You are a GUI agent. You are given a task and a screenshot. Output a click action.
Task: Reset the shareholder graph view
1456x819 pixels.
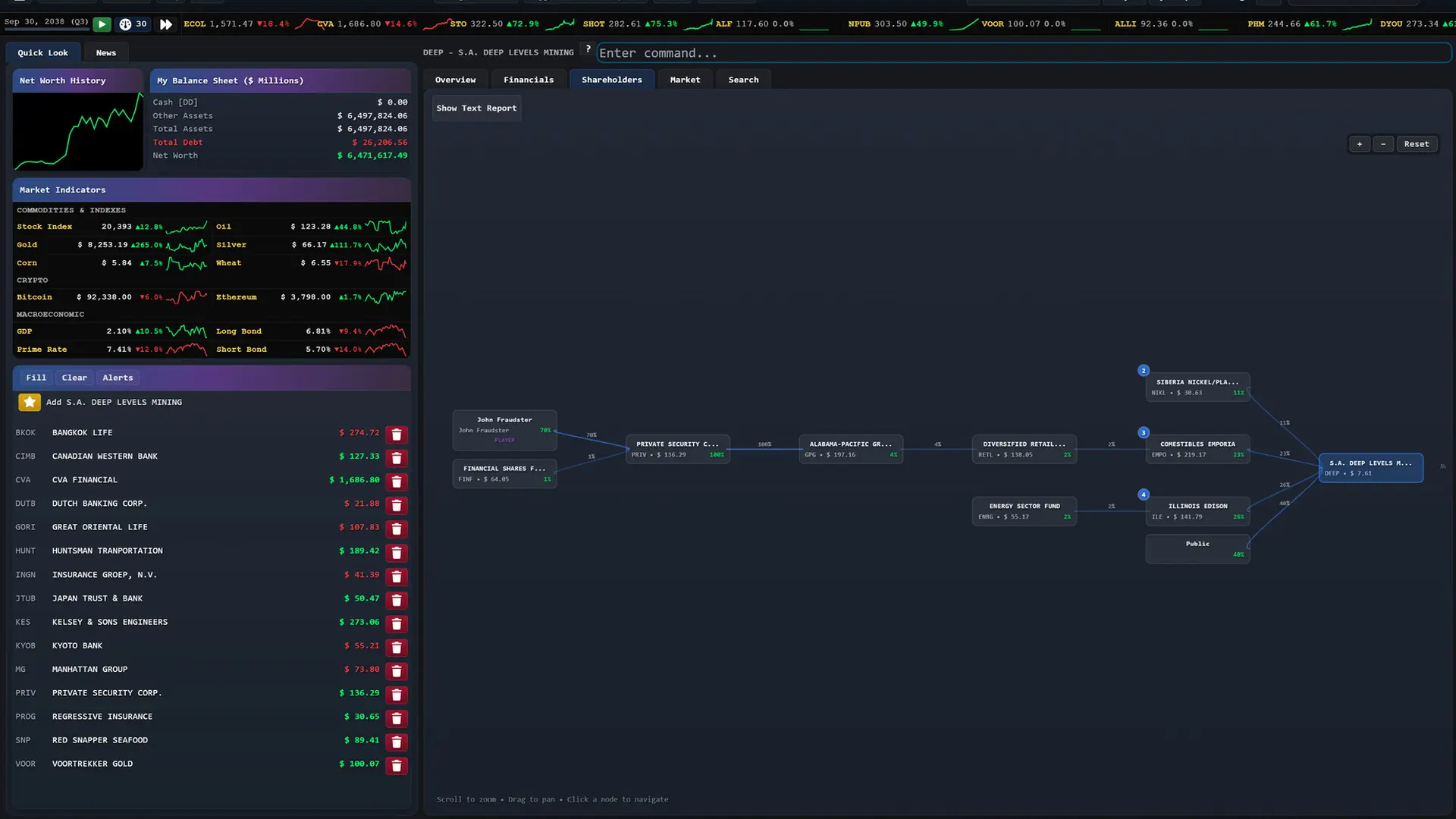coord(1416,144)
